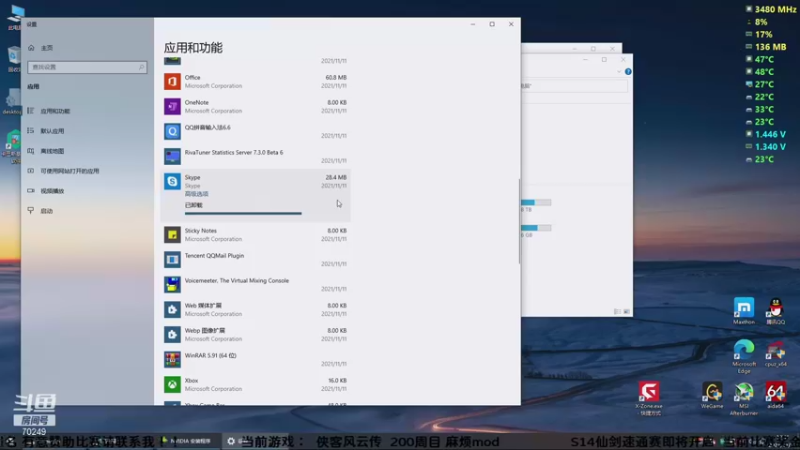Expand the ribbon chevron in background Explorer window
Image resolution: width=800 pixels, height=450 pixels.
point(619,71)
